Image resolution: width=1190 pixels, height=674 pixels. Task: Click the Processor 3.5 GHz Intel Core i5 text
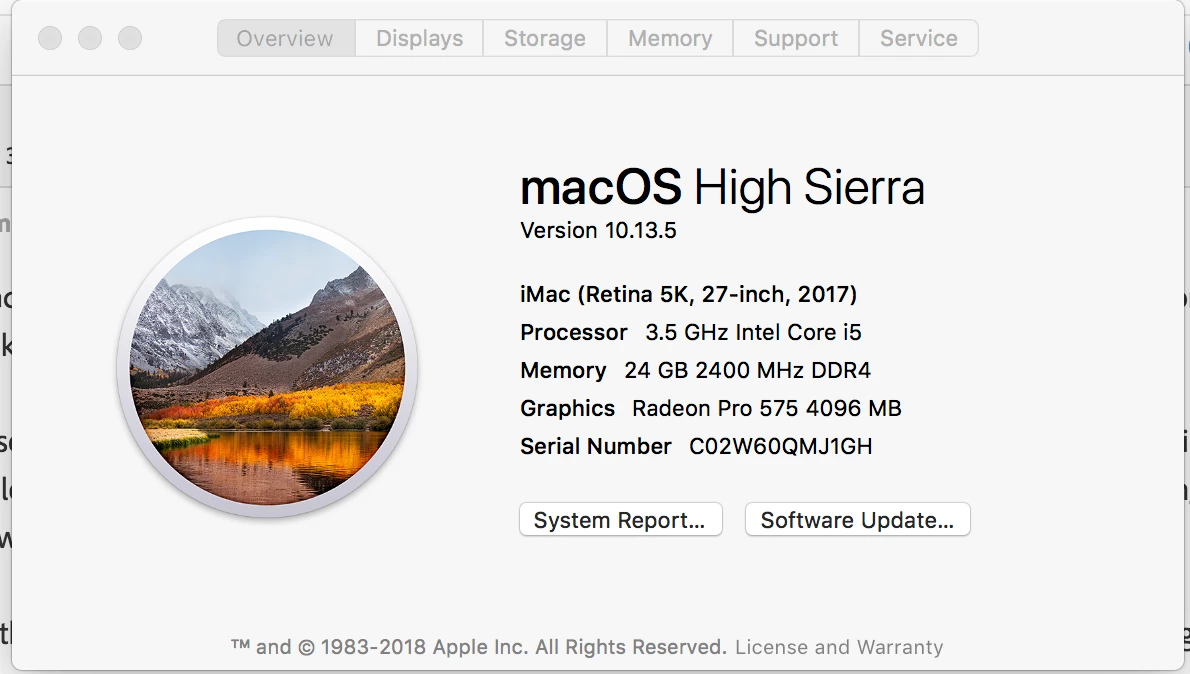[690, 332]
